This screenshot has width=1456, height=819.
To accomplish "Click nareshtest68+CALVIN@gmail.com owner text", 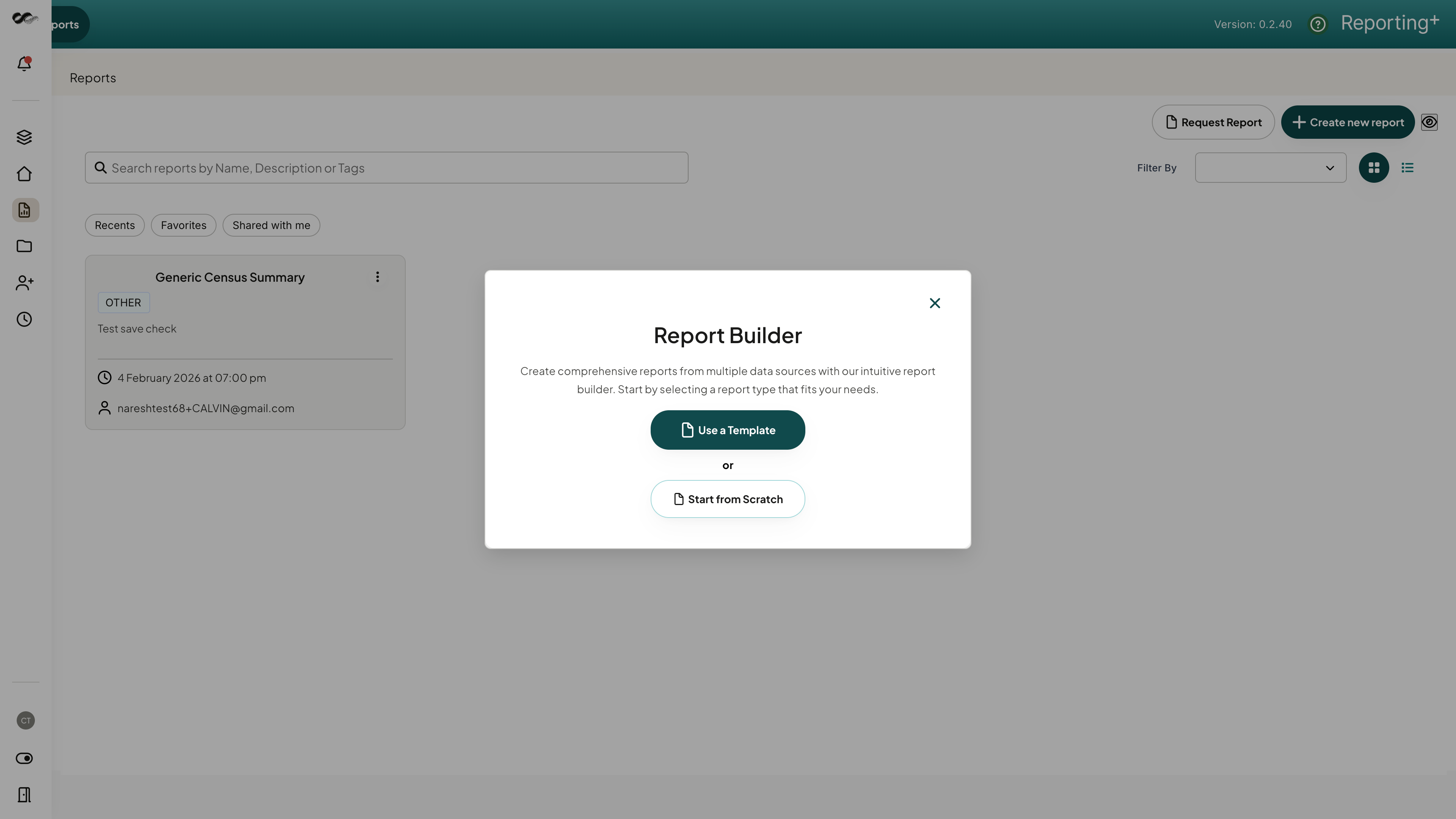I will 206,408.
